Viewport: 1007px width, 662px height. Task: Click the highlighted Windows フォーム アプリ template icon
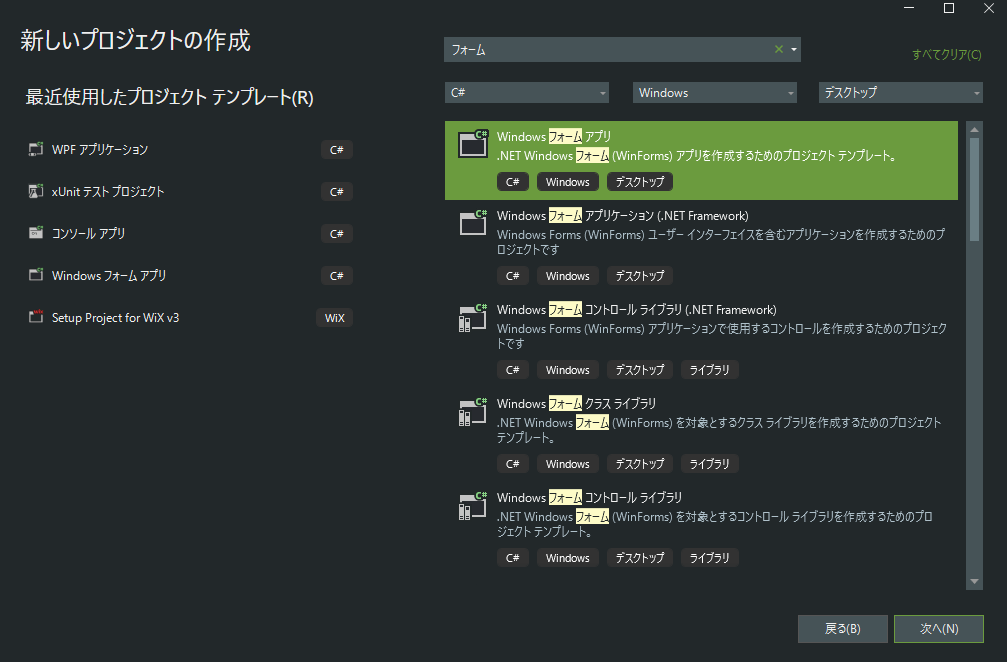click(x=473, y=144)
